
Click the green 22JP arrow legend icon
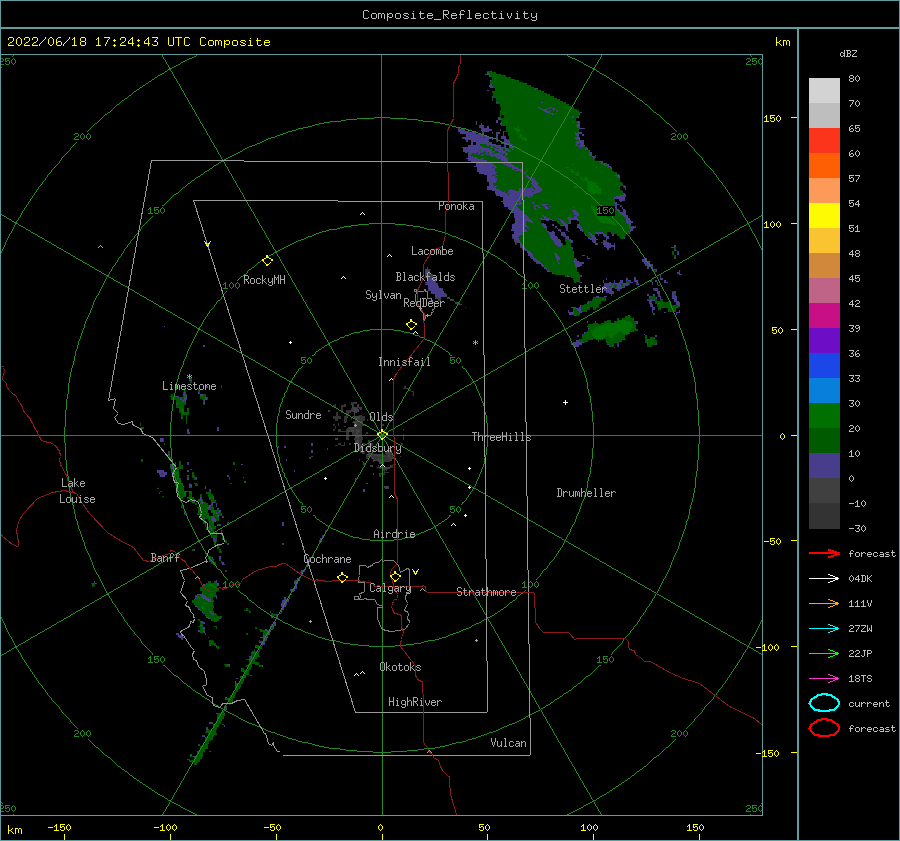824,653
